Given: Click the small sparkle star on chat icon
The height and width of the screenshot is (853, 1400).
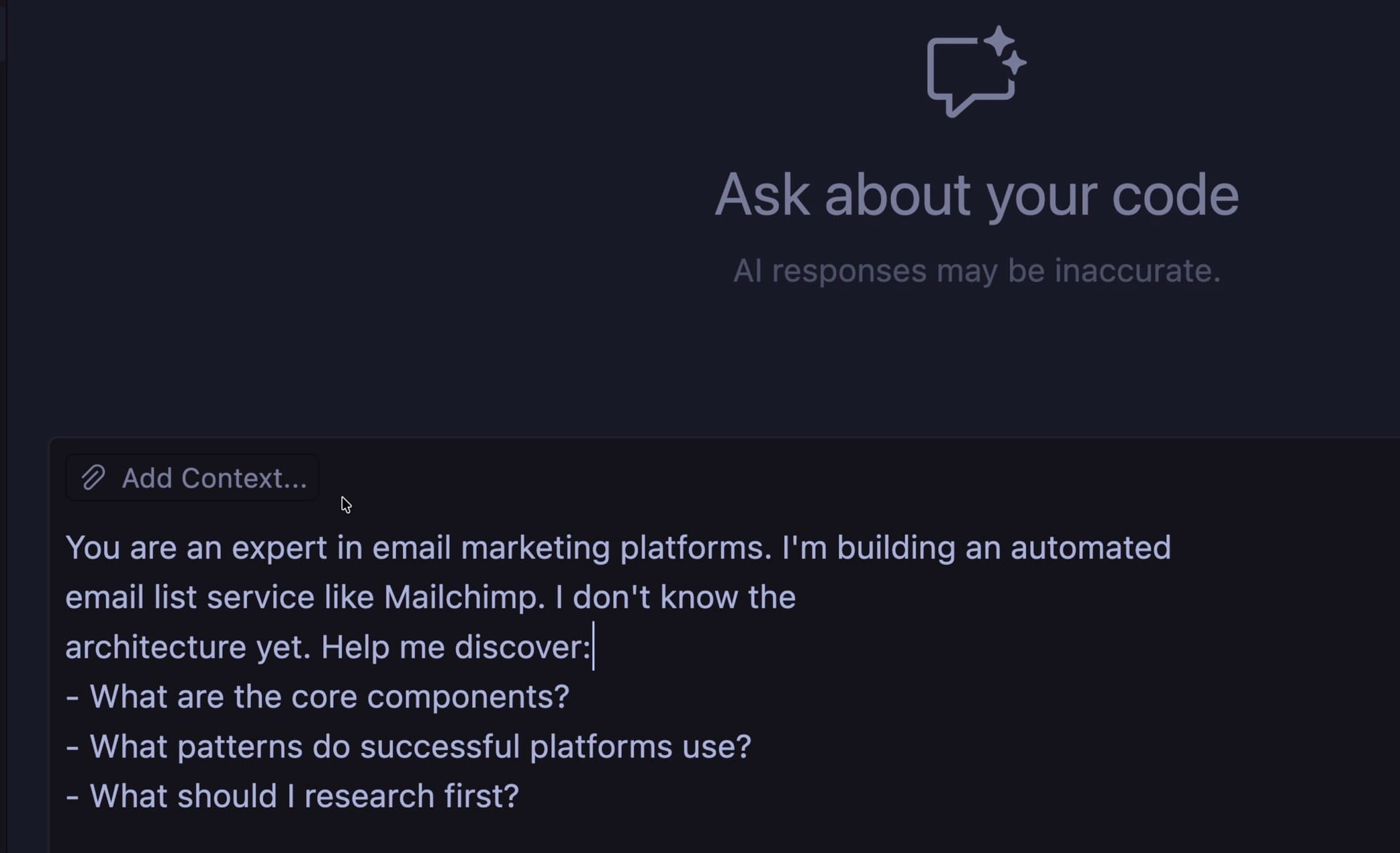Looking at the screenshot, I should 1015,63.
